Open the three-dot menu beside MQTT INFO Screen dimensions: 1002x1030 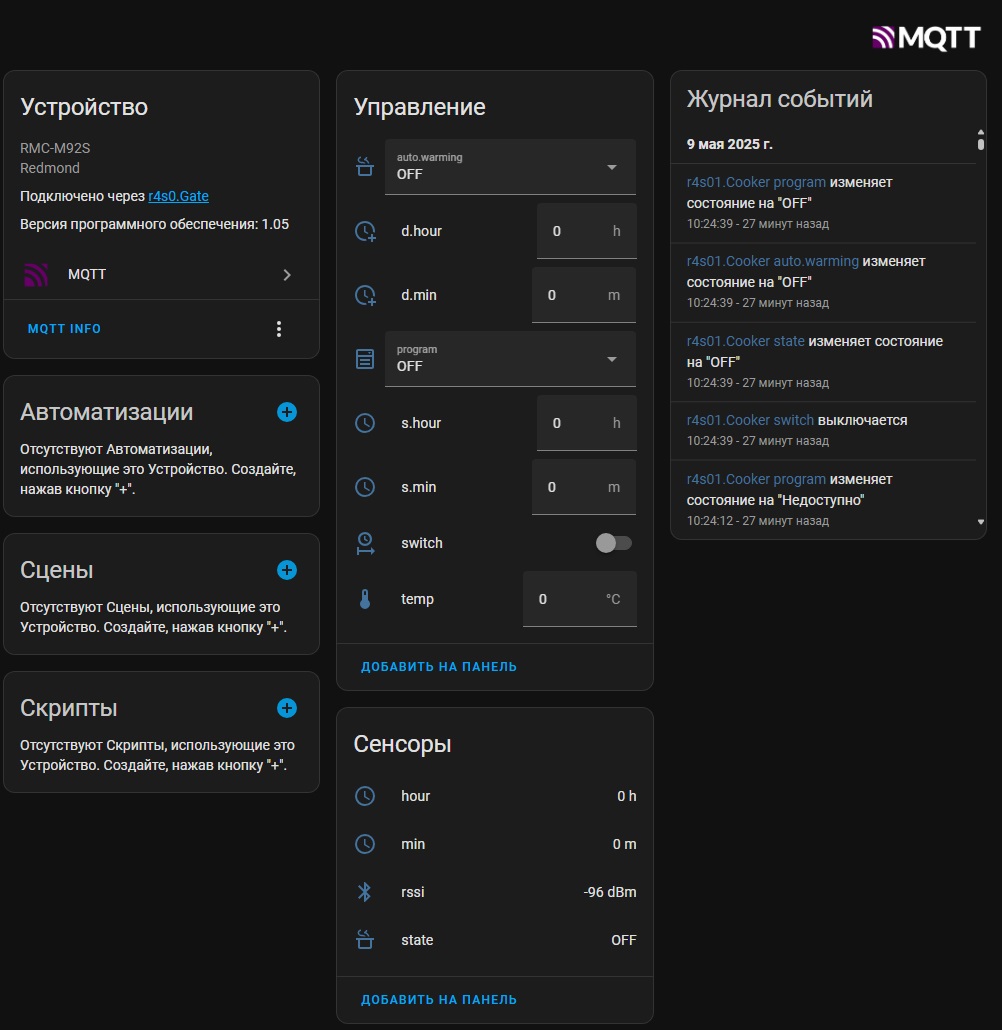[x=279, y=329]
